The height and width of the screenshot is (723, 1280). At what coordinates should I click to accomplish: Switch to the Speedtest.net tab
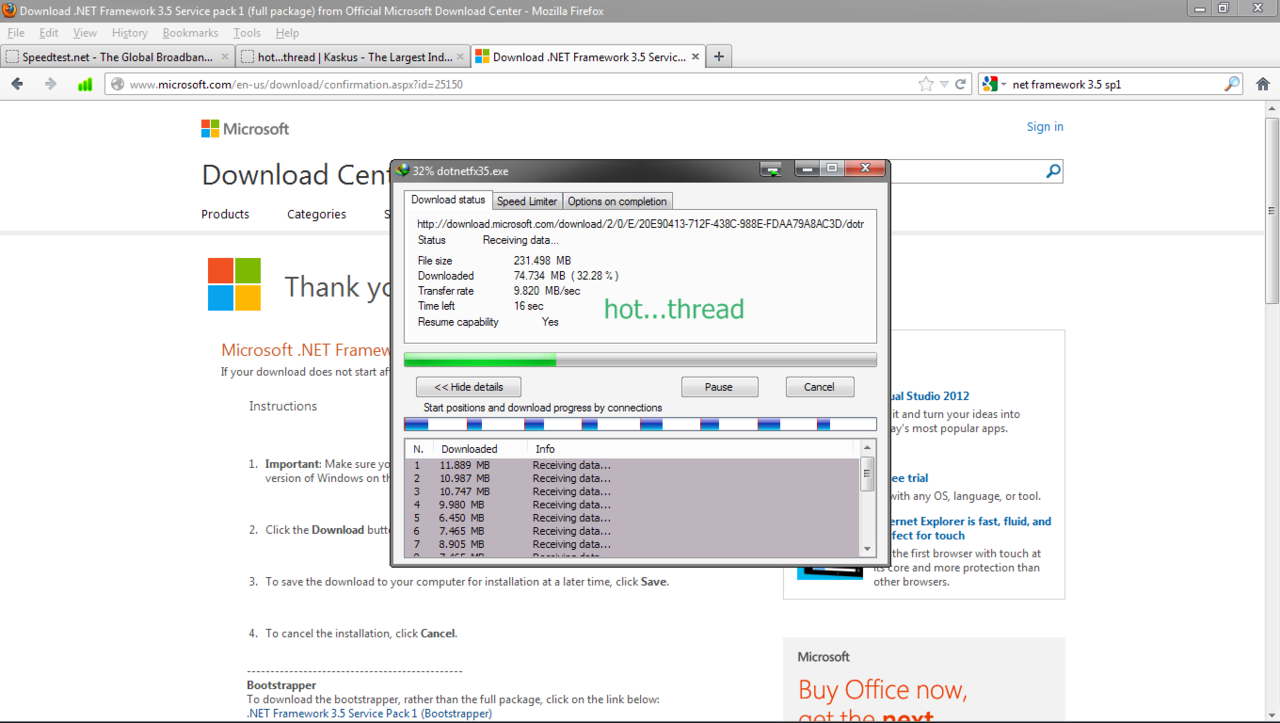117,57
